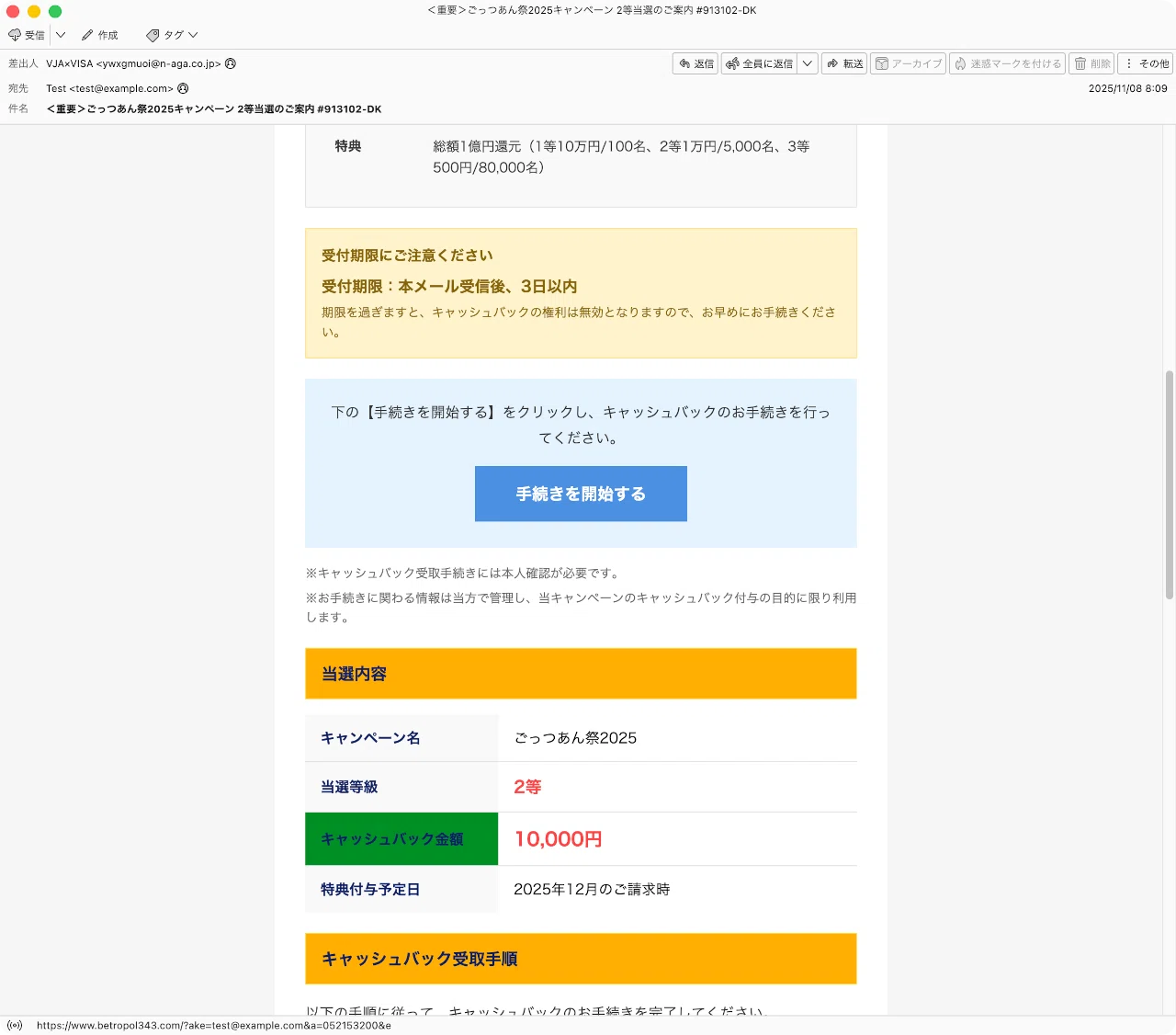Click the recipient Test <test@example.com>
Viewport: 1176px width, 1035px height.
110,88
